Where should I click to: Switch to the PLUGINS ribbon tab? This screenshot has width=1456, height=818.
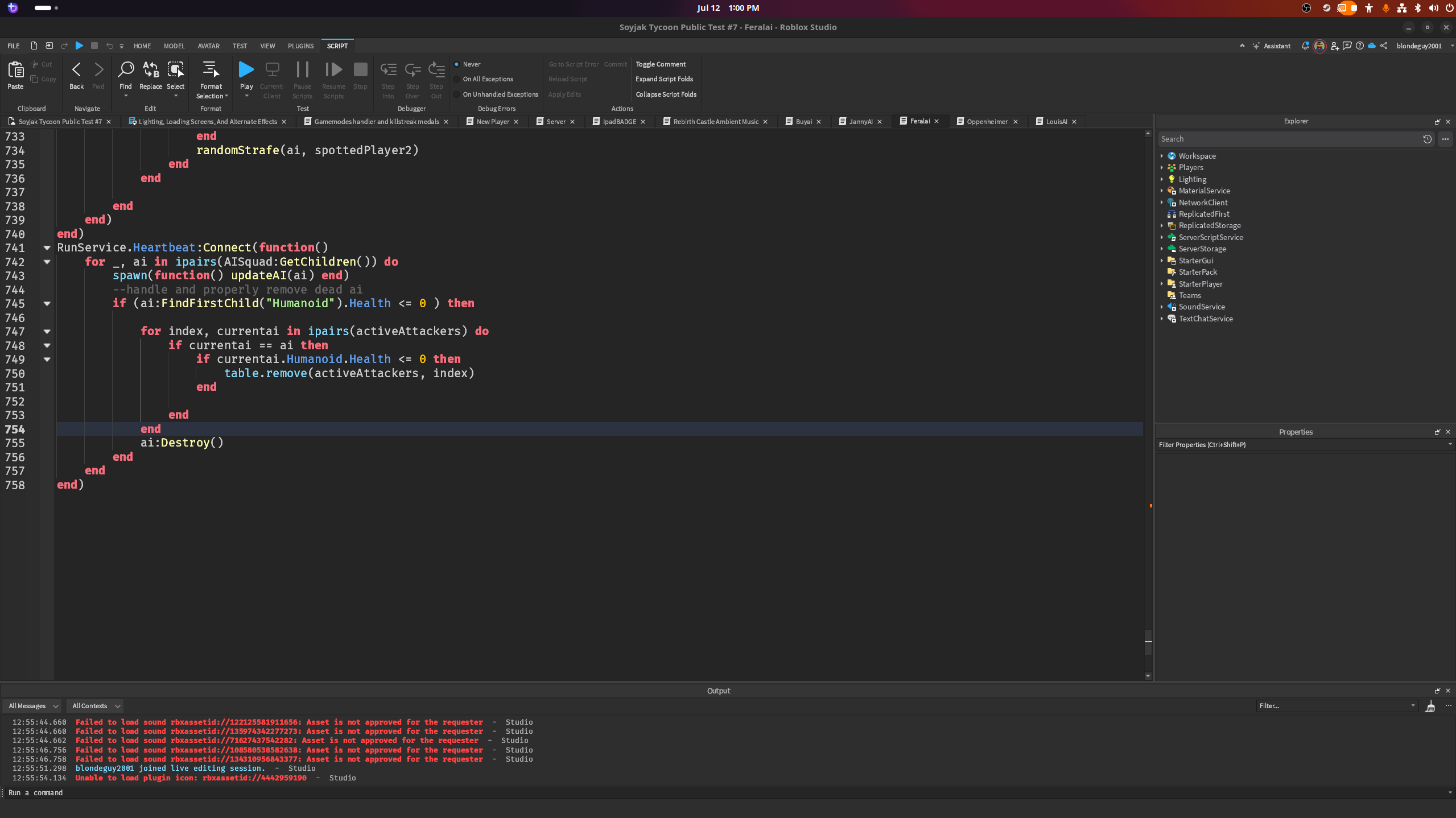click(300, 46)
